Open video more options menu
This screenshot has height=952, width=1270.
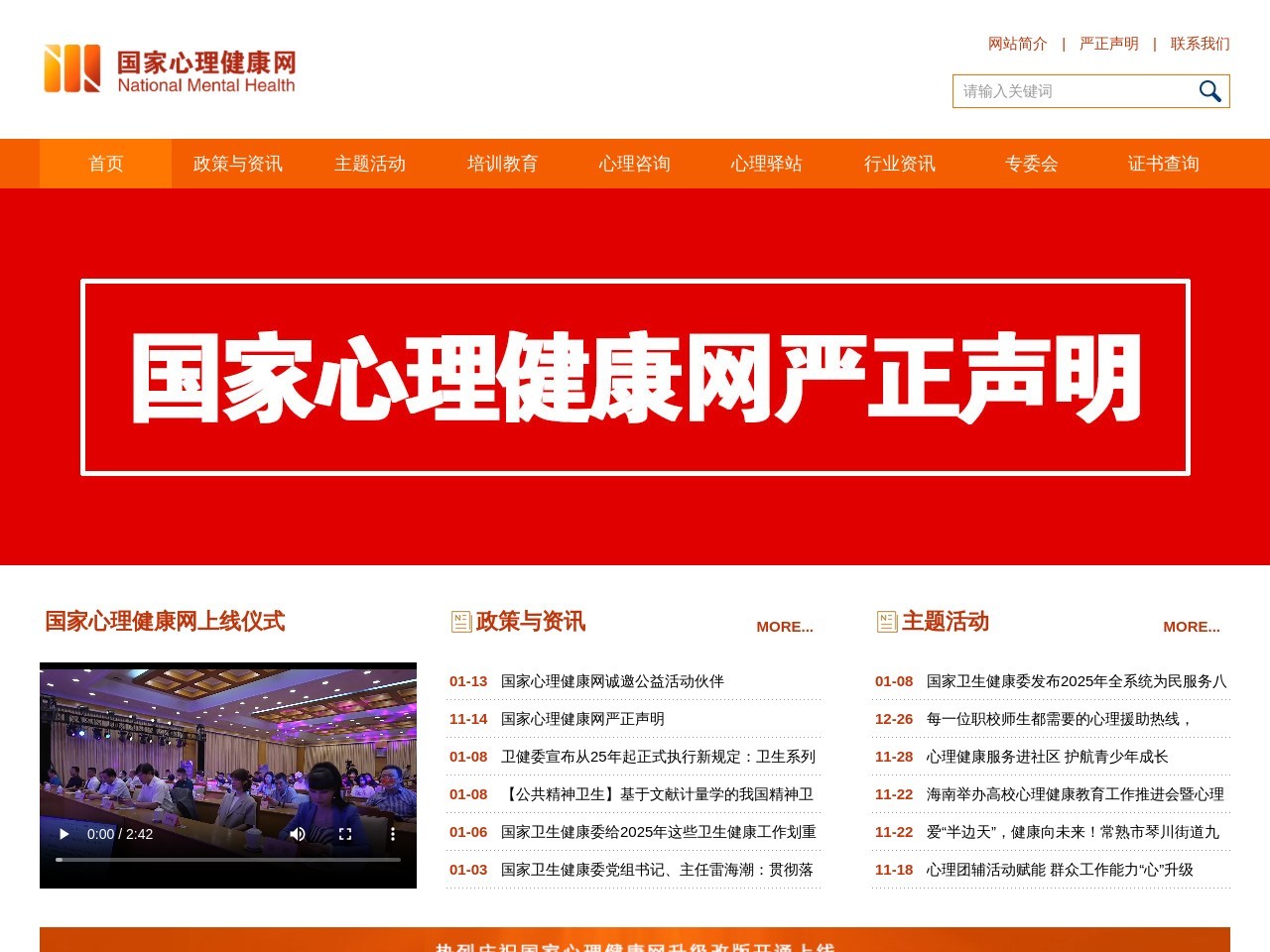[393, 834]
